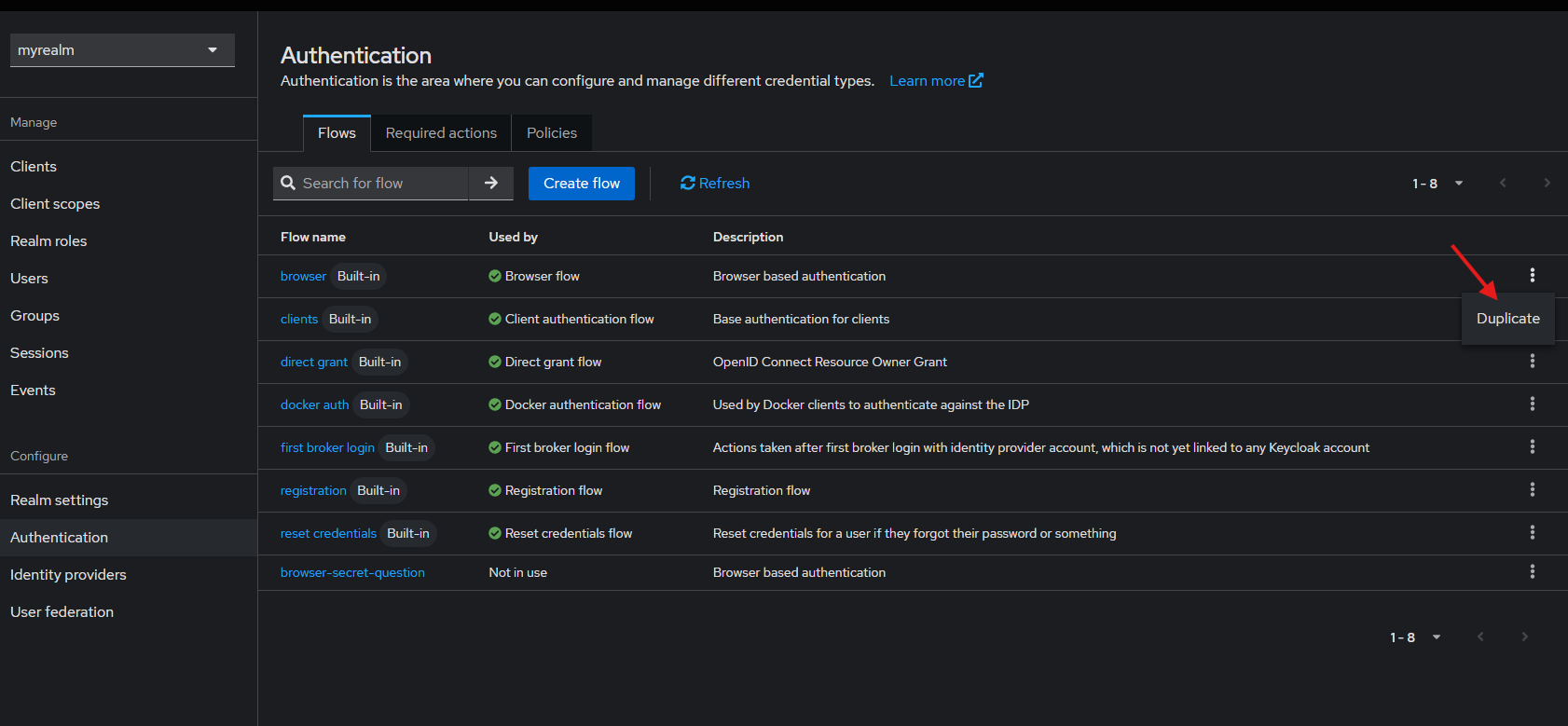The height and width of the screenshot is (726, 1568).
Task: Open Authentication in the sidebar
Action: [x=129, y=538]
